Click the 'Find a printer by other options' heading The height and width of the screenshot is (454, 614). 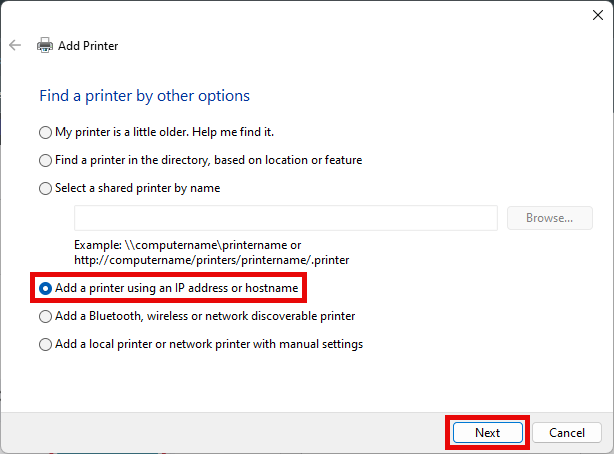(144, 96)
